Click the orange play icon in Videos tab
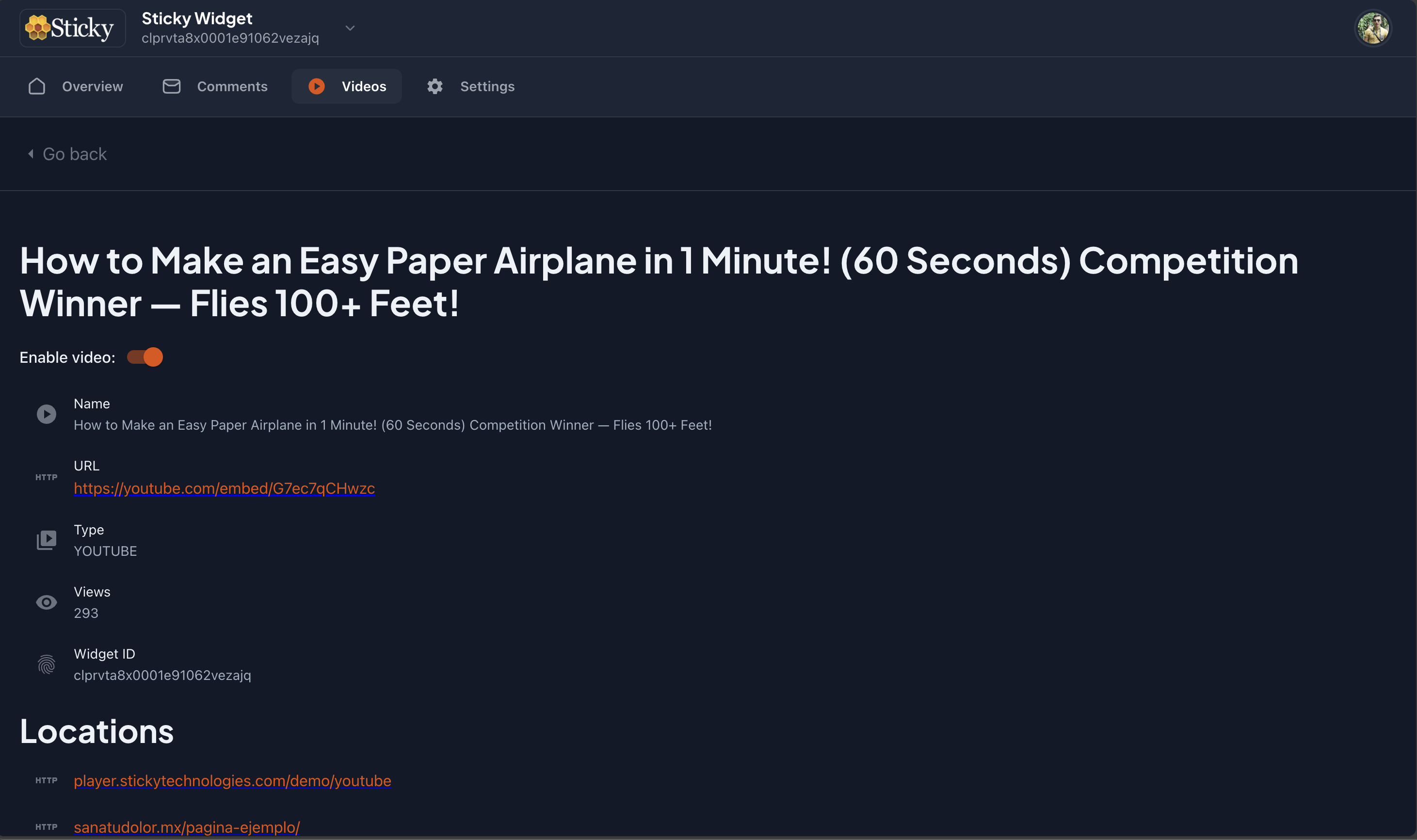The height and width of the screenshot is (840, 1417). pos(316,86)
